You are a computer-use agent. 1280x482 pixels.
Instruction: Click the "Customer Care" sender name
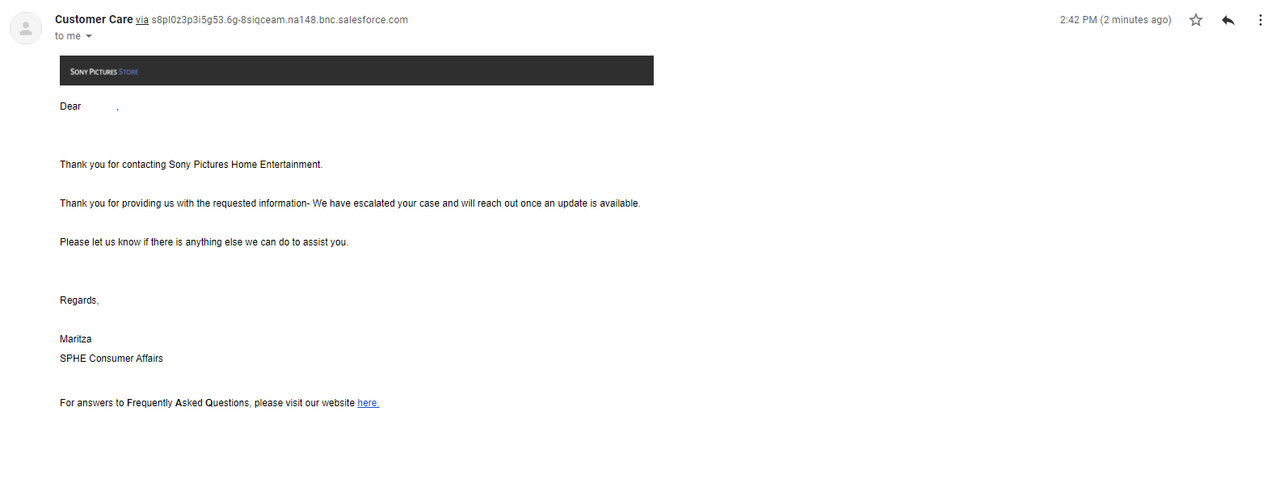click(94, 19)
